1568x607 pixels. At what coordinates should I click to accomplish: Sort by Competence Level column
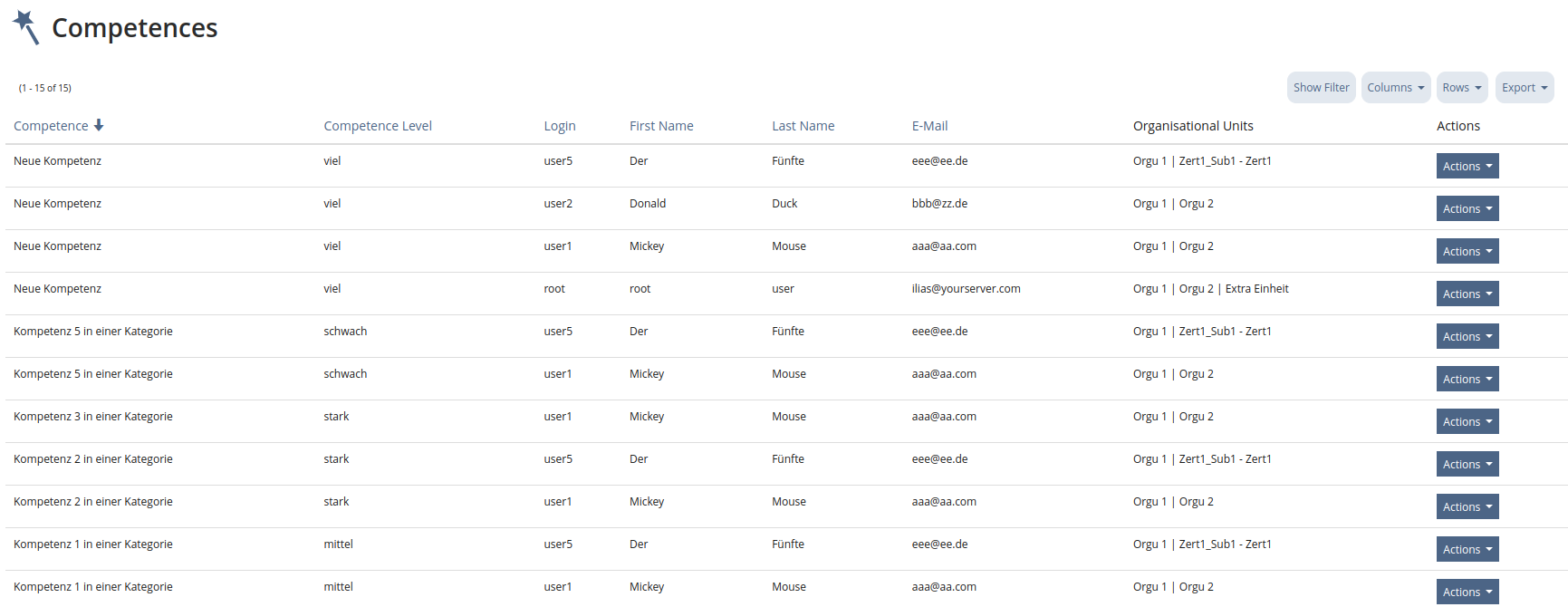(x=378, y=126)
